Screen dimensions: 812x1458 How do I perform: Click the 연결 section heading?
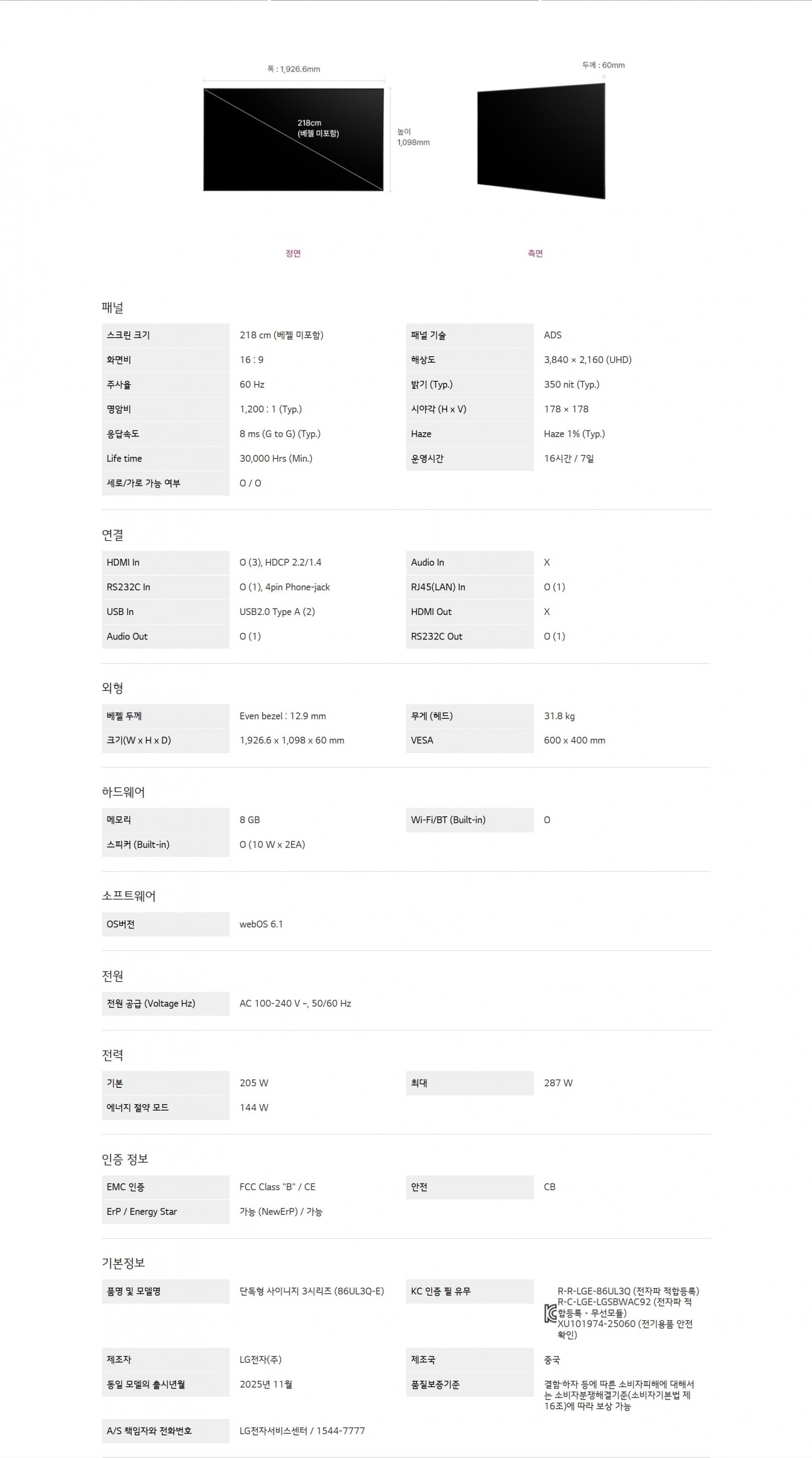(113, 535)
